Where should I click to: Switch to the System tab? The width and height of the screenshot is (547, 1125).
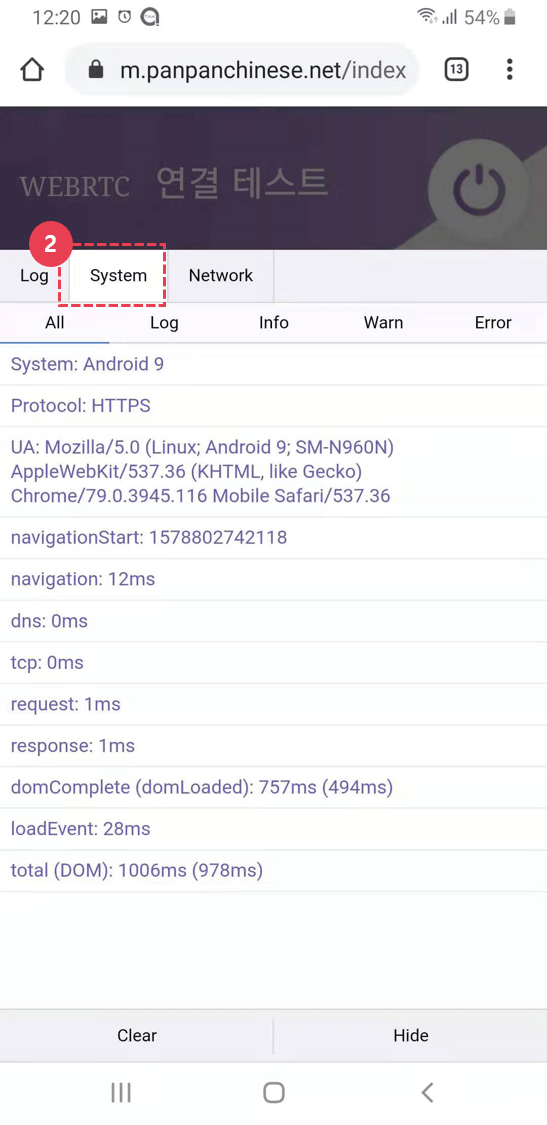118,276
